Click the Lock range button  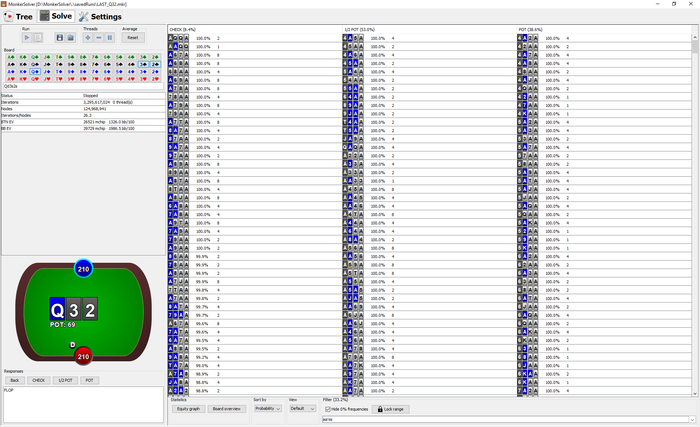click(391, 409)
